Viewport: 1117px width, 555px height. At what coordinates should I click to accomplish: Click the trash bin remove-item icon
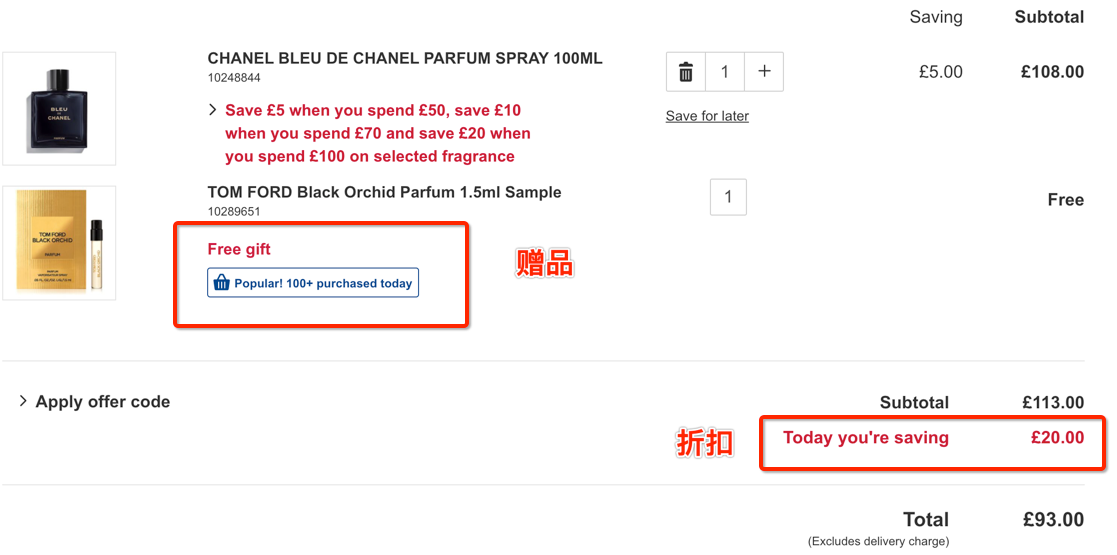click(x=685, y=72)
